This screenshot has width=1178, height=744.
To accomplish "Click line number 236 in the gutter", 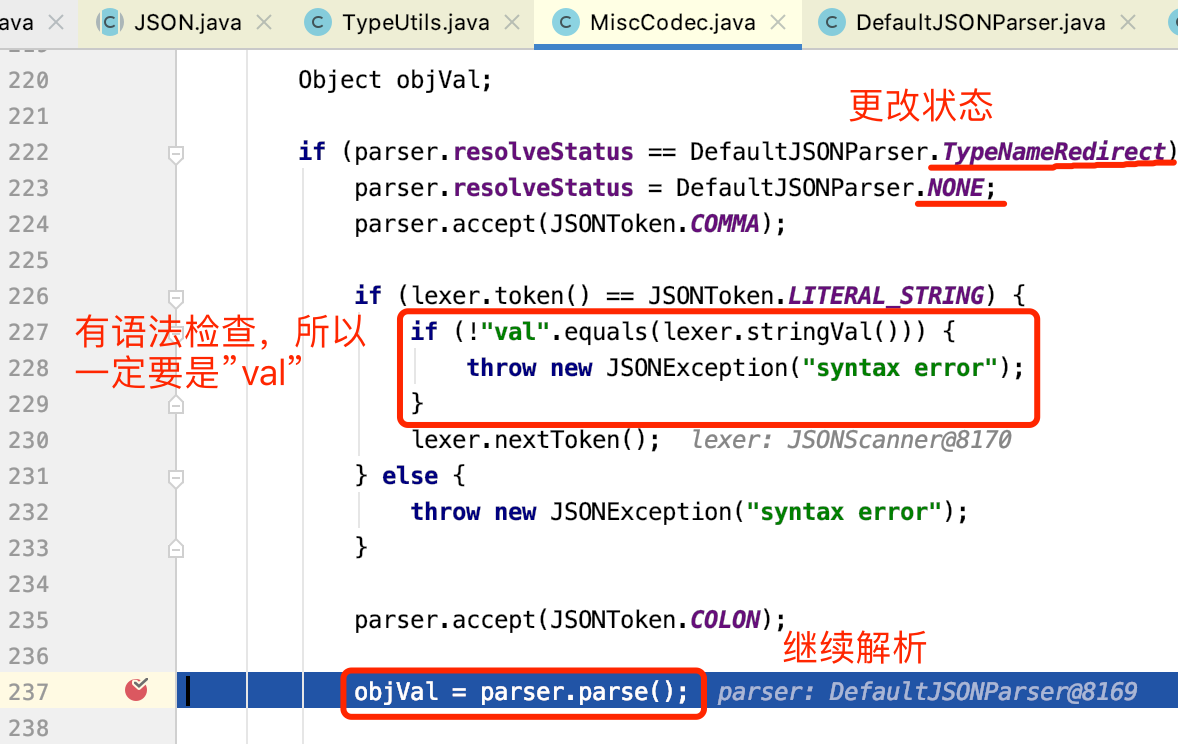I will [29, 656].
